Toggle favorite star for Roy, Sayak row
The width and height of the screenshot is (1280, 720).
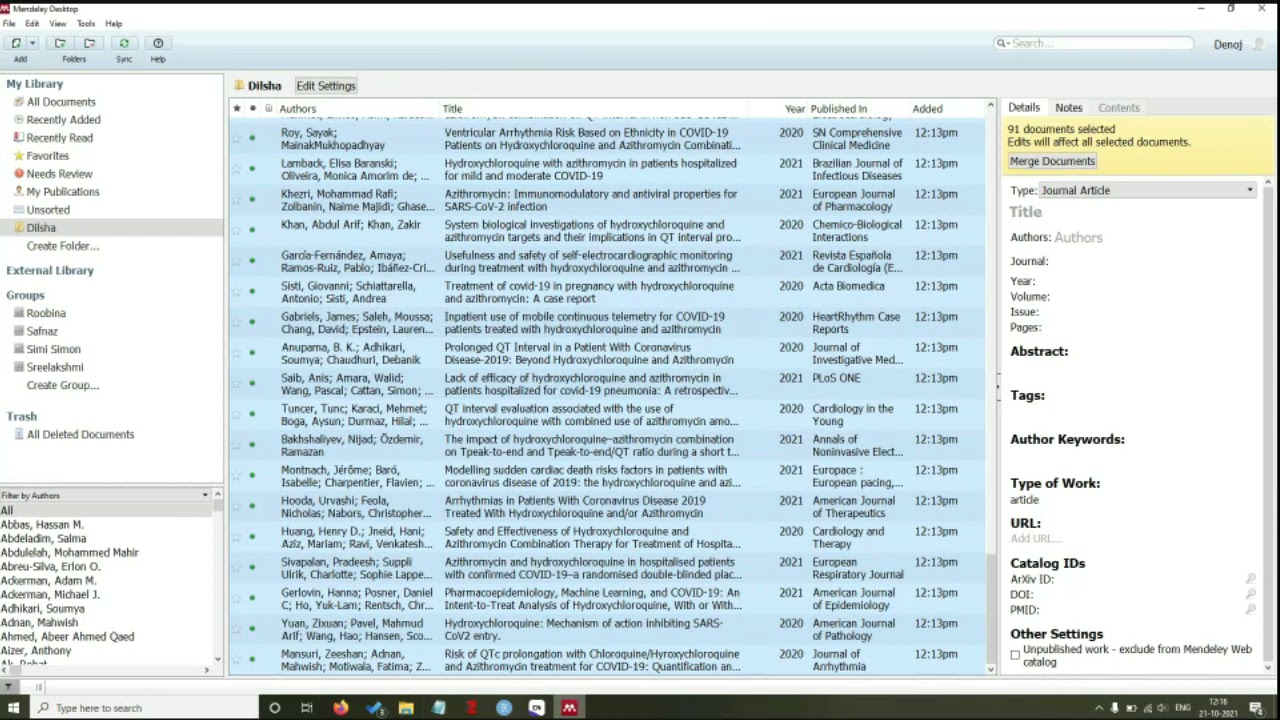(x=237, y=138)
